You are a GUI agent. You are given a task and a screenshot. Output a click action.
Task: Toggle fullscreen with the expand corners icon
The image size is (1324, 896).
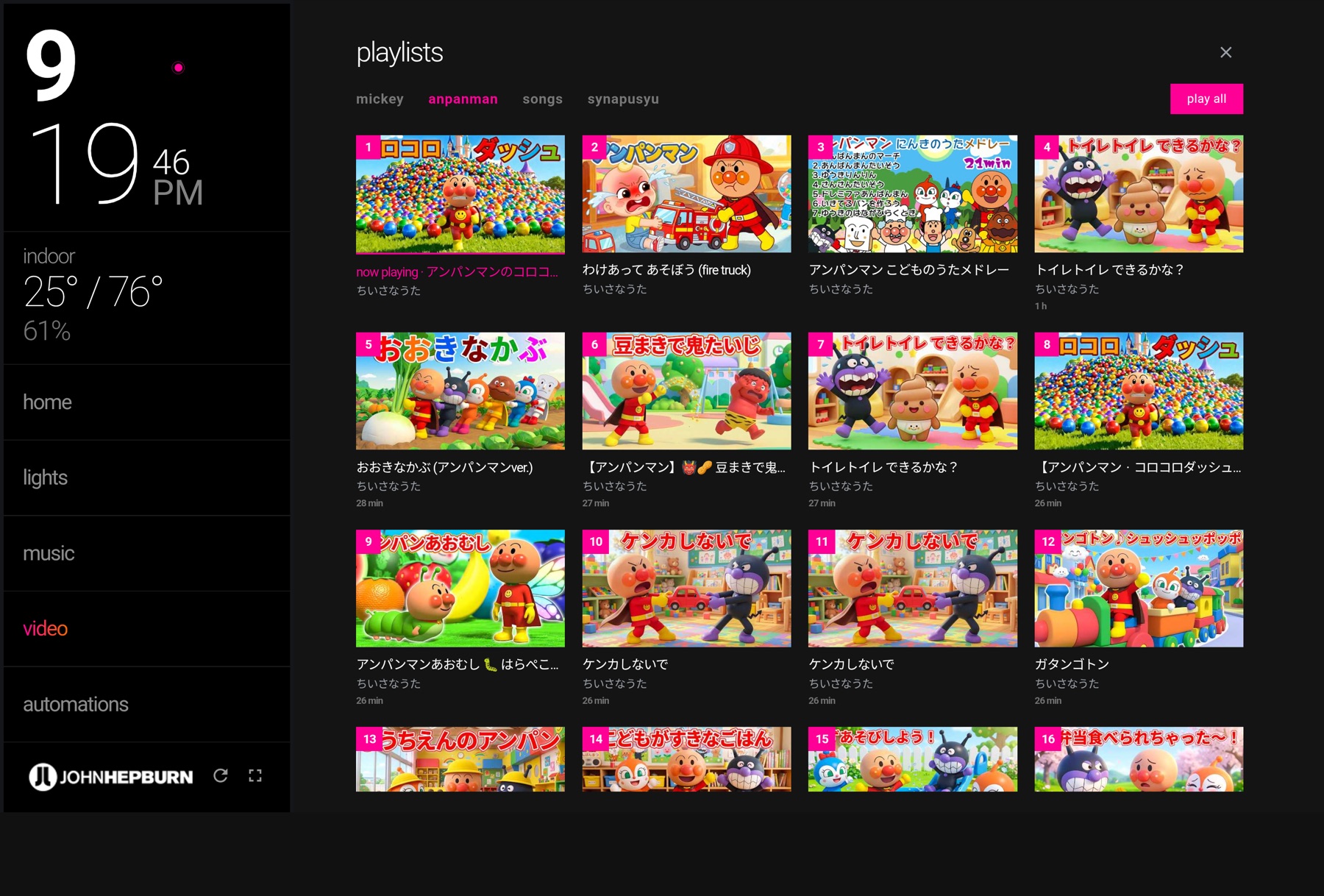[255, 775]
